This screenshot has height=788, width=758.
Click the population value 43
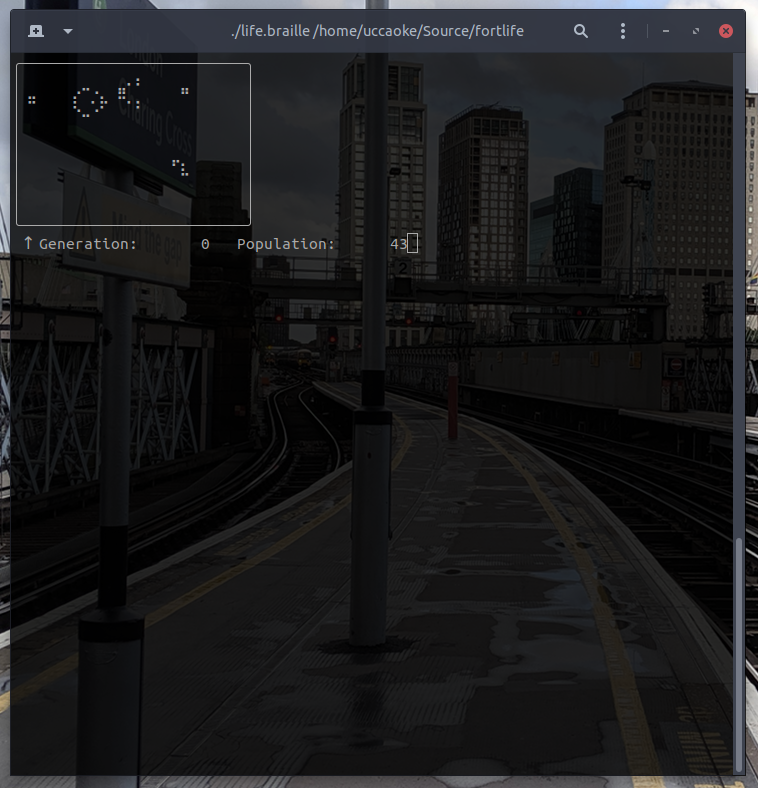coord(398,244)
